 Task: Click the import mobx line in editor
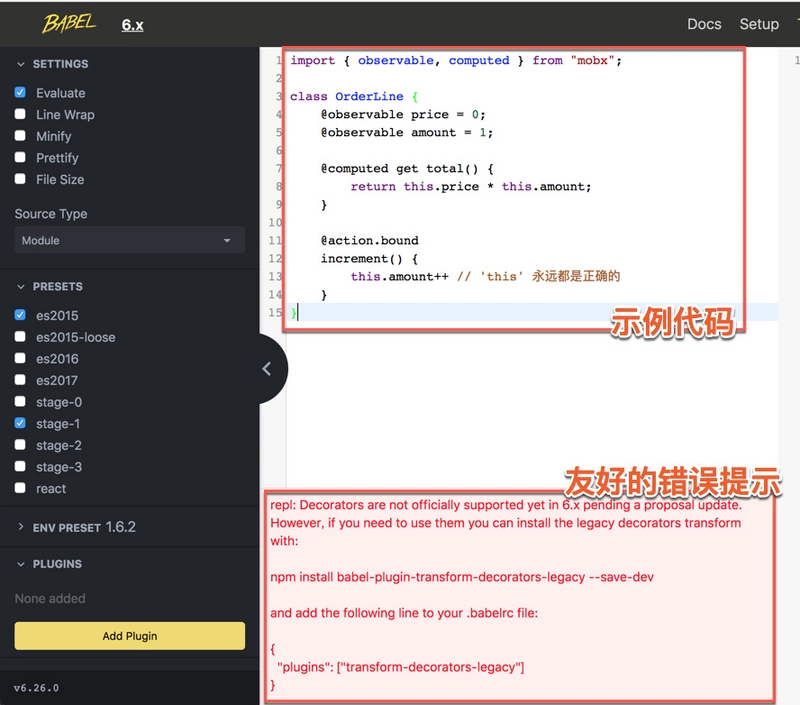pyautogui.click(x=456, y=61)
